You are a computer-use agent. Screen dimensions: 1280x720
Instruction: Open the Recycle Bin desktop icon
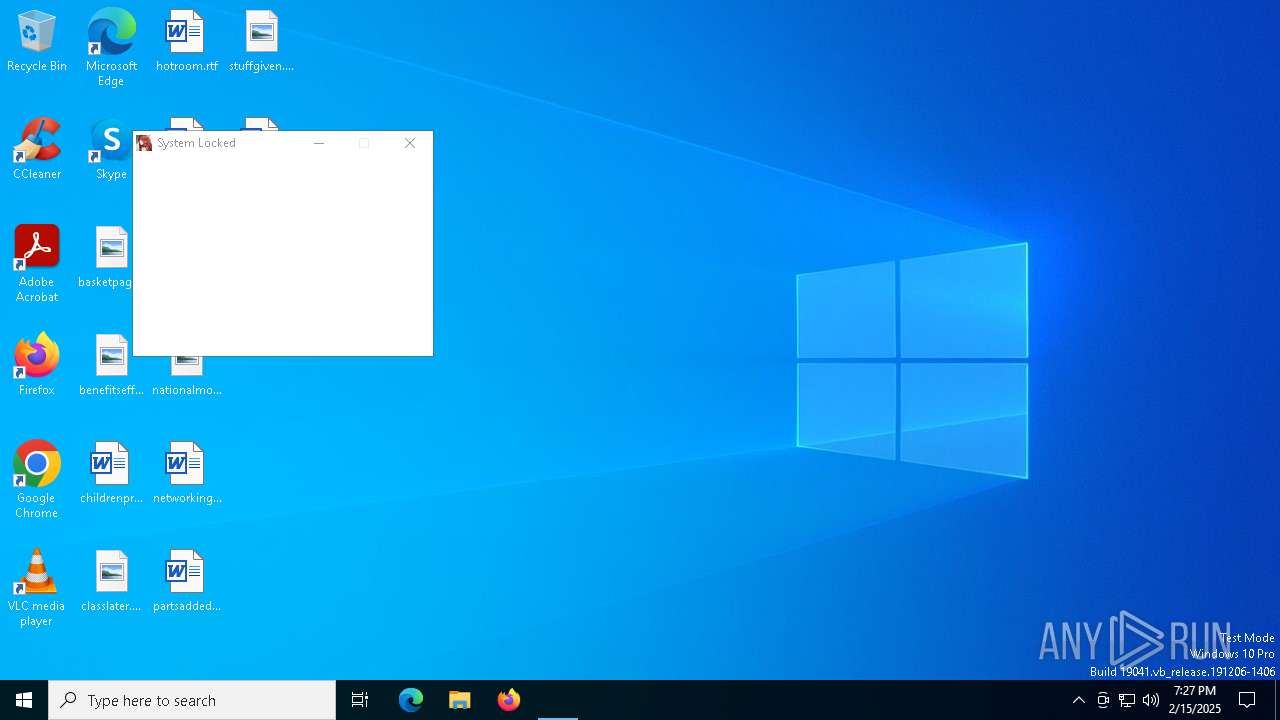coord(37,42)
